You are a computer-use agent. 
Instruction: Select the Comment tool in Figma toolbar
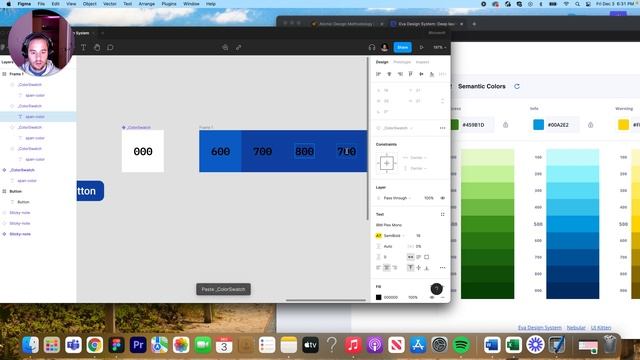click(110, 47)
